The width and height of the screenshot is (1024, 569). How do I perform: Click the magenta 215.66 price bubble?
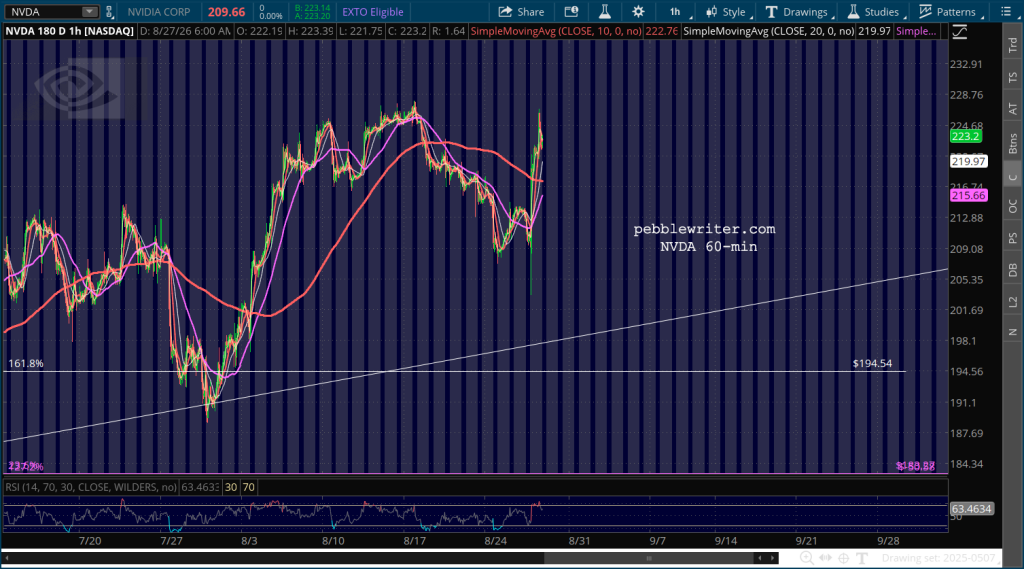tap(968, 195)
